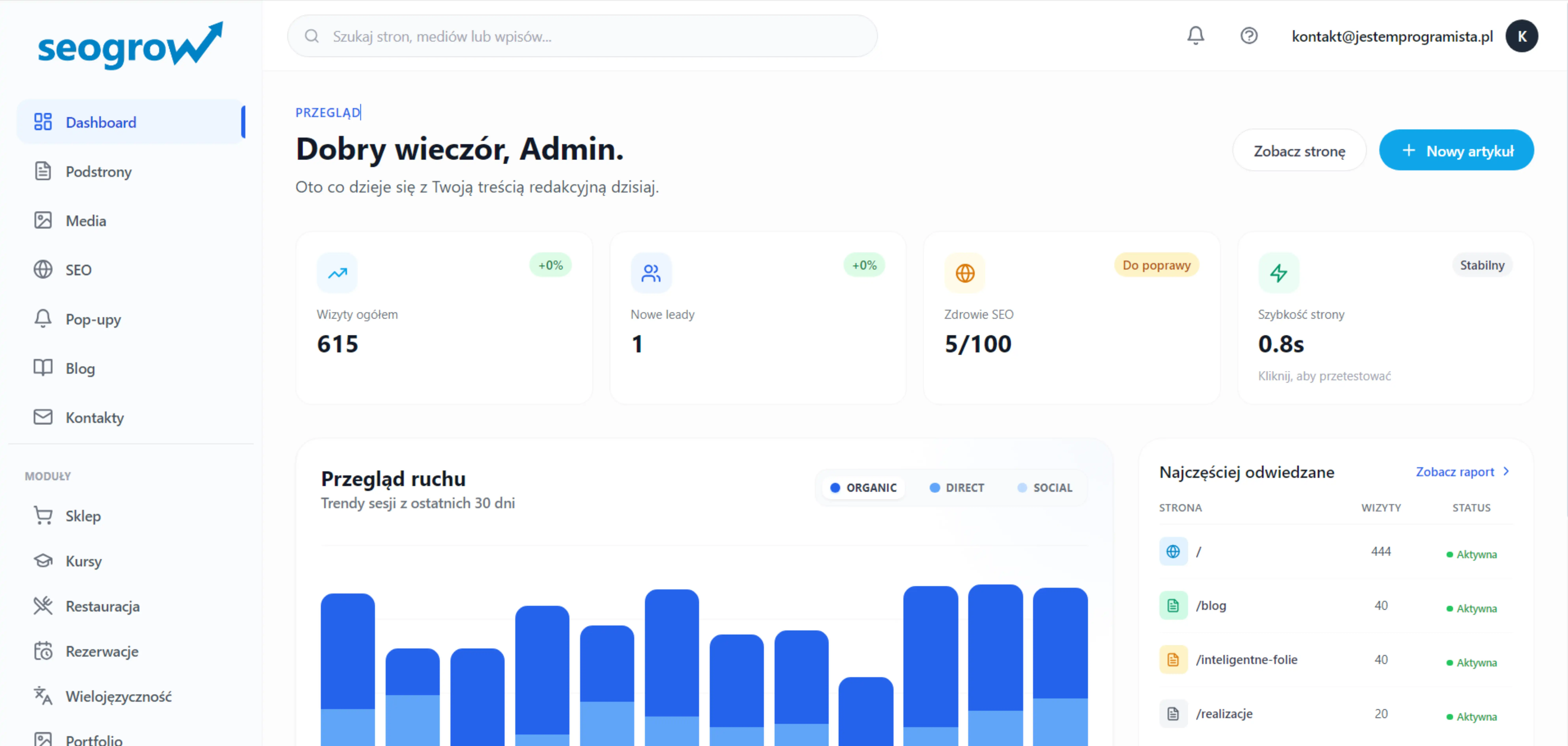
Task: Click the Sklep shopping cart icon
Action: (x=43, y=515)
